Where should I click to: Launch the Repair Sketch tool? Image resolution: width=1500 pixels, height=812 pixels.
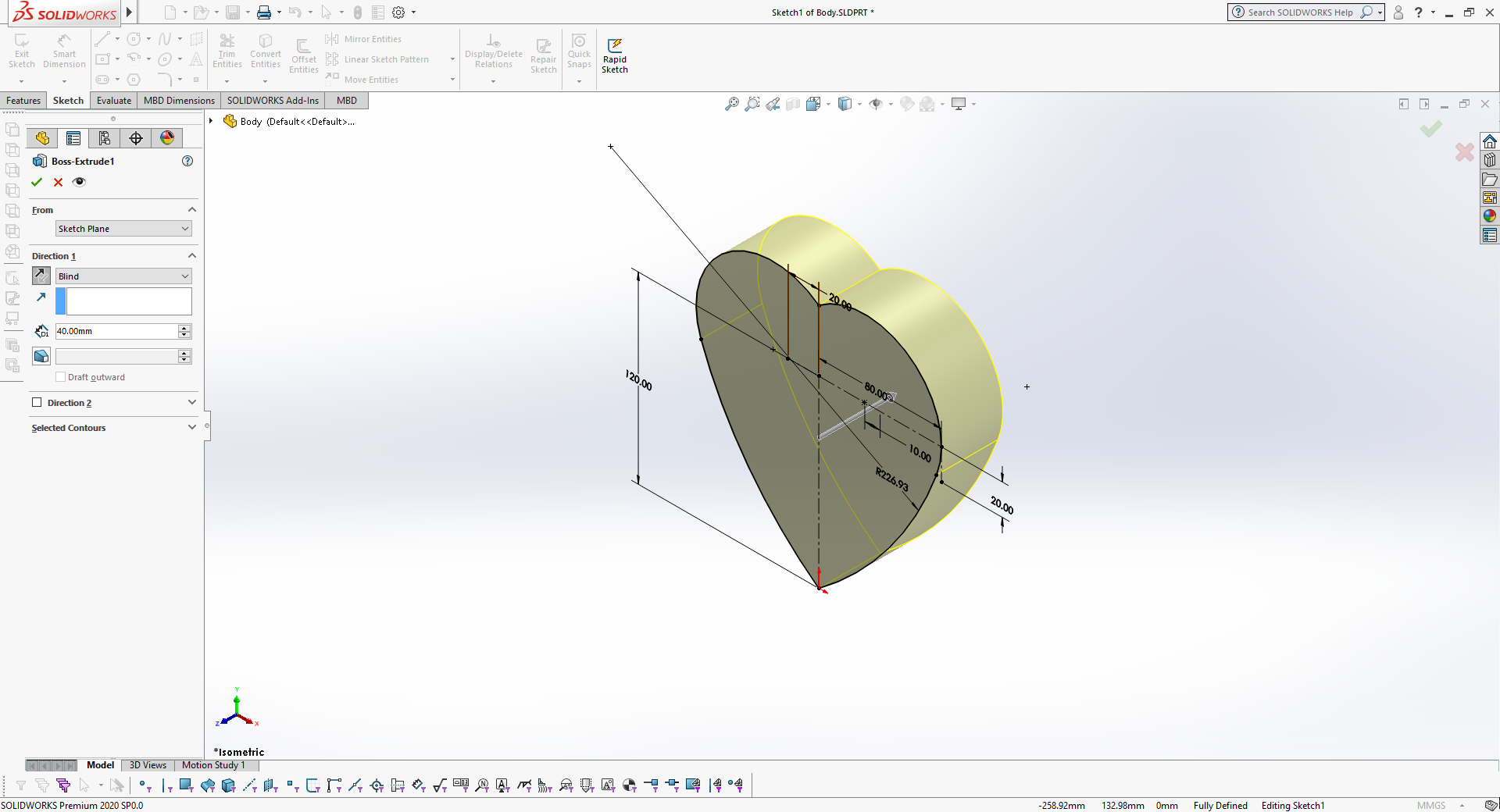pos(544,55)
